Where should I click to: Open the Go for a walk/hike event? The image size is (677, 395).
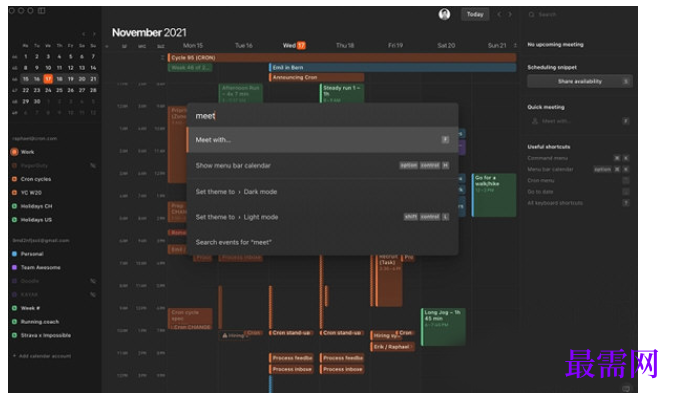[494, 195]
